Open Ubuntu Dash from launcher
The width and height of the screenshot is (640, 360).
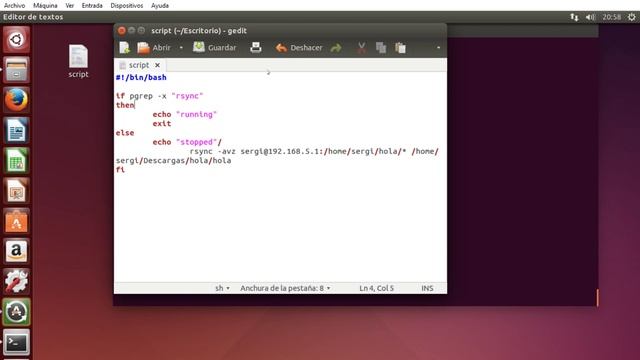click(x=16, y=40)
